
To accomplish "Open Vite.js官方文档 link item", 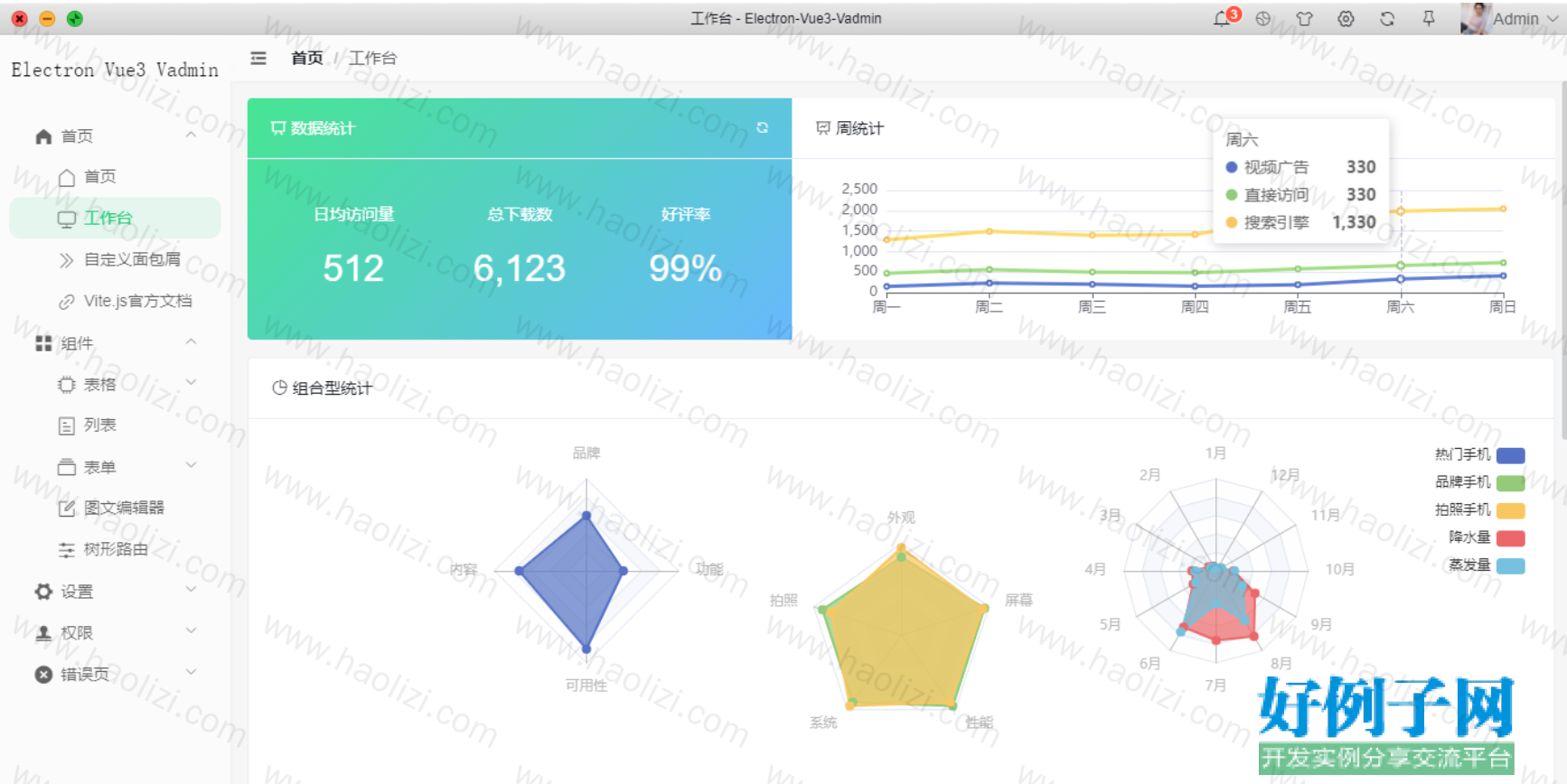I will click(115, 301).
